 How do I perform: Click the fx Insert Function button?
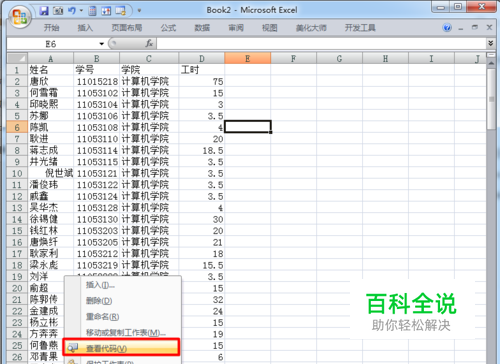tap(149, 43)
